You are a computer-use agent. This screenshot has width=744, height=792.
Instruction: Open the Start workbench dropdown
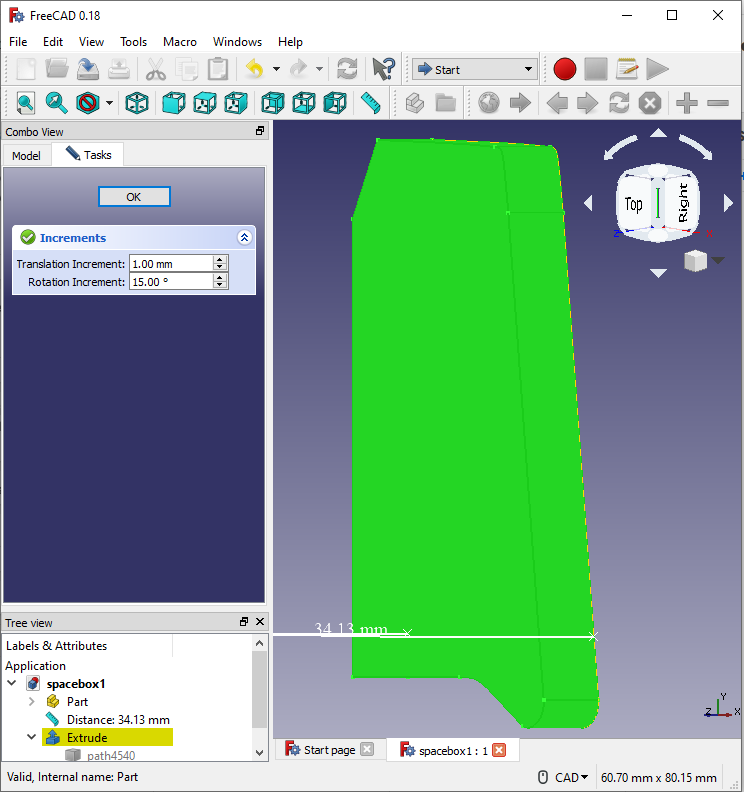point(474,69)
